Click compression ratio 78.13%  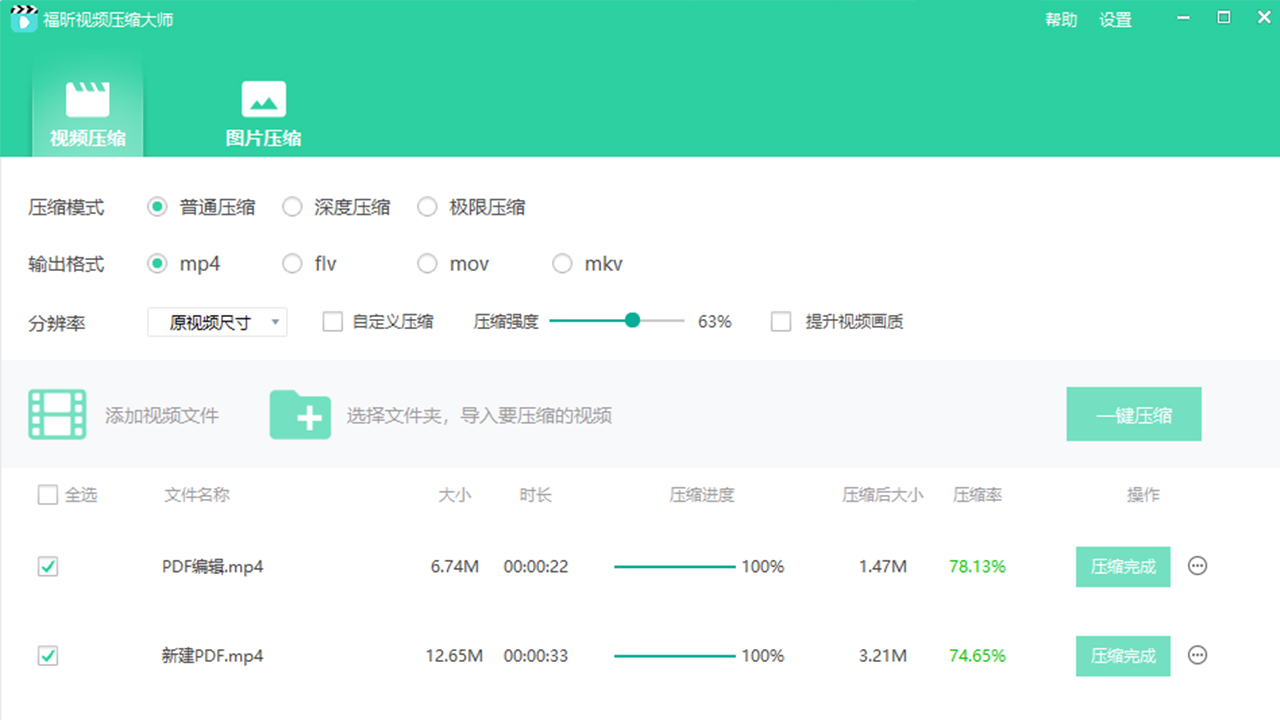977,566
